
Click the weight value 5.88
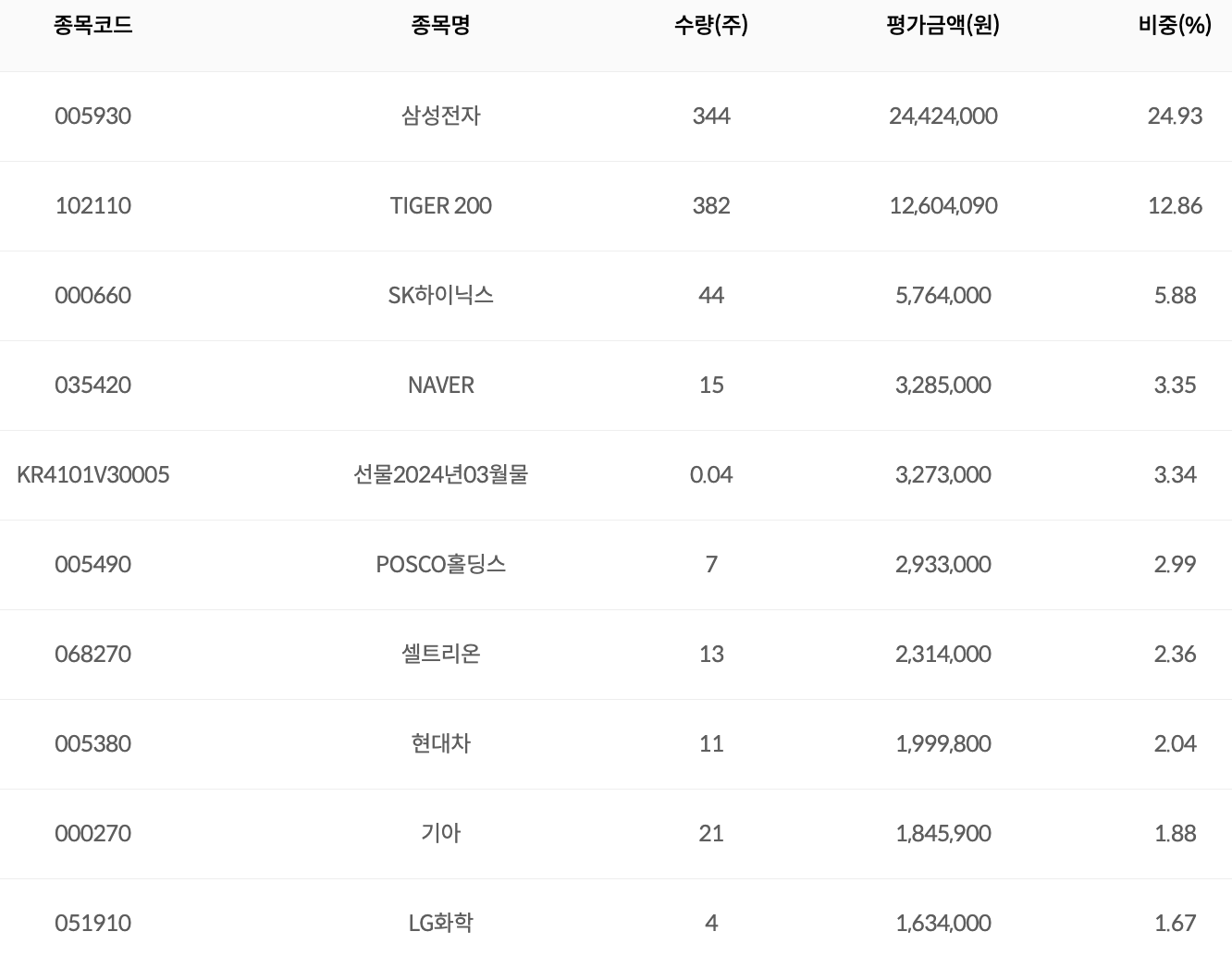pos(1175,295)
